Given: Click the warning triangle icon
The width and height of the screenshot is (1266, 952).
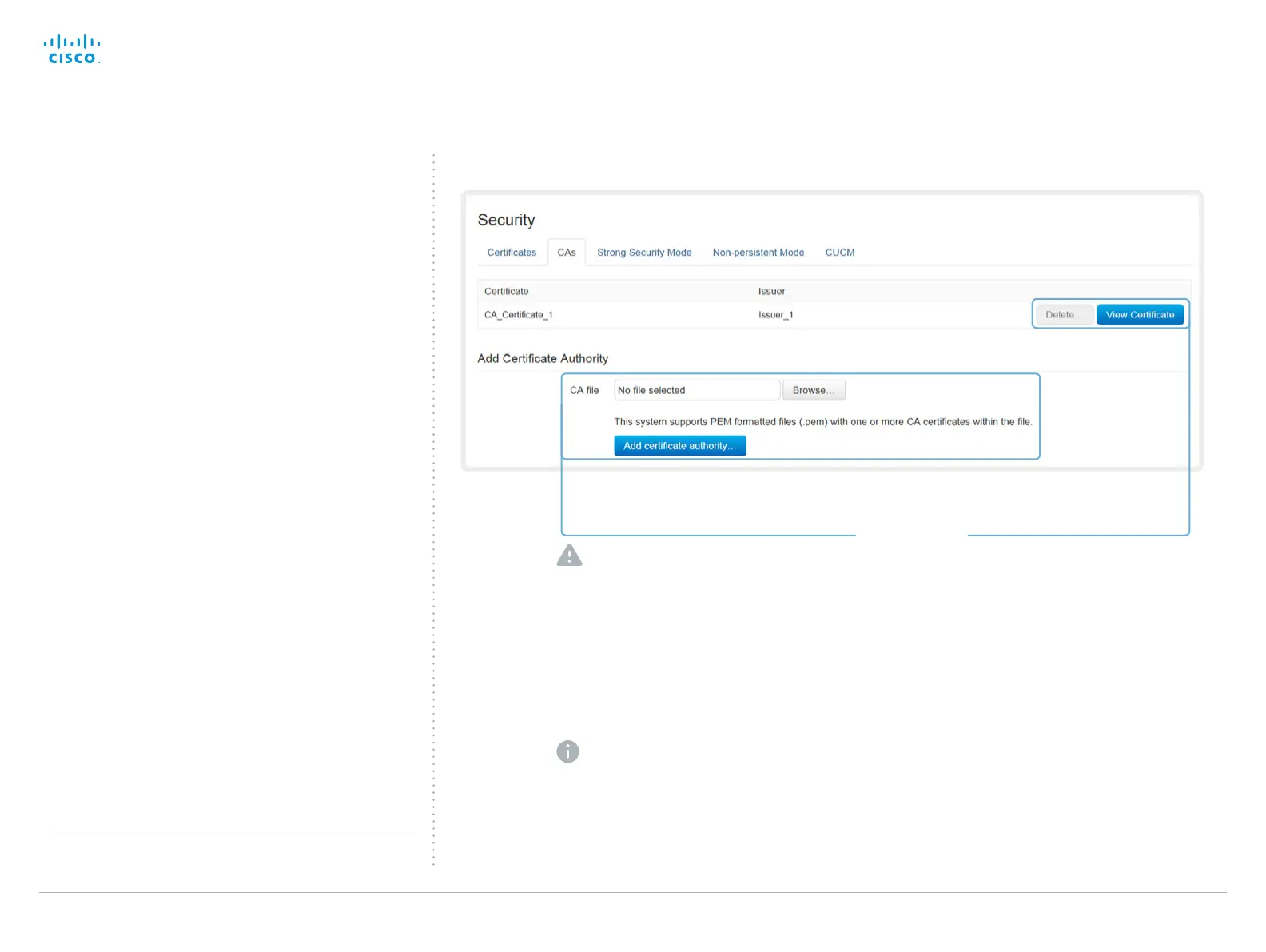Looking at the screenshot, I should (x=569, y=555).
